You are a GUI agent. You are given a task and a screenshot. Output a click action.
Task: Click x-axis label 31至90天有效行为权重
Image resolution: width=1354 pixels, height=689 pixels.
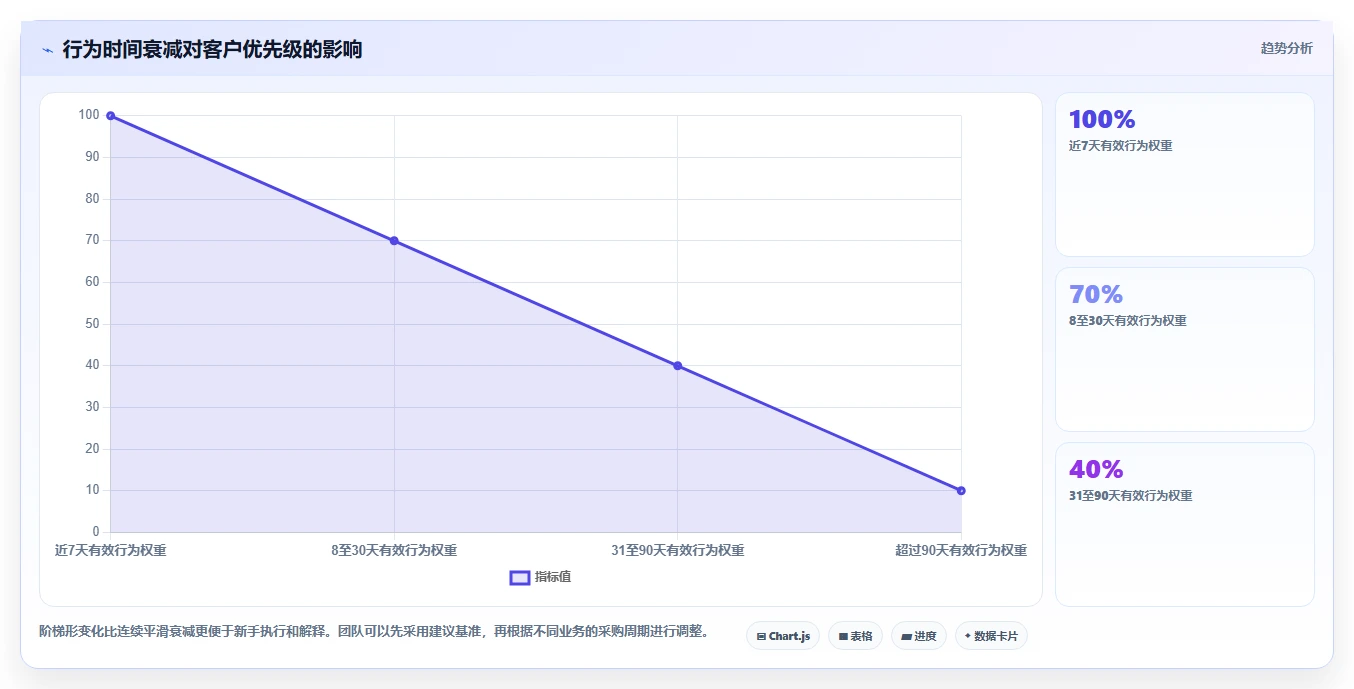(x=677, y=550)
